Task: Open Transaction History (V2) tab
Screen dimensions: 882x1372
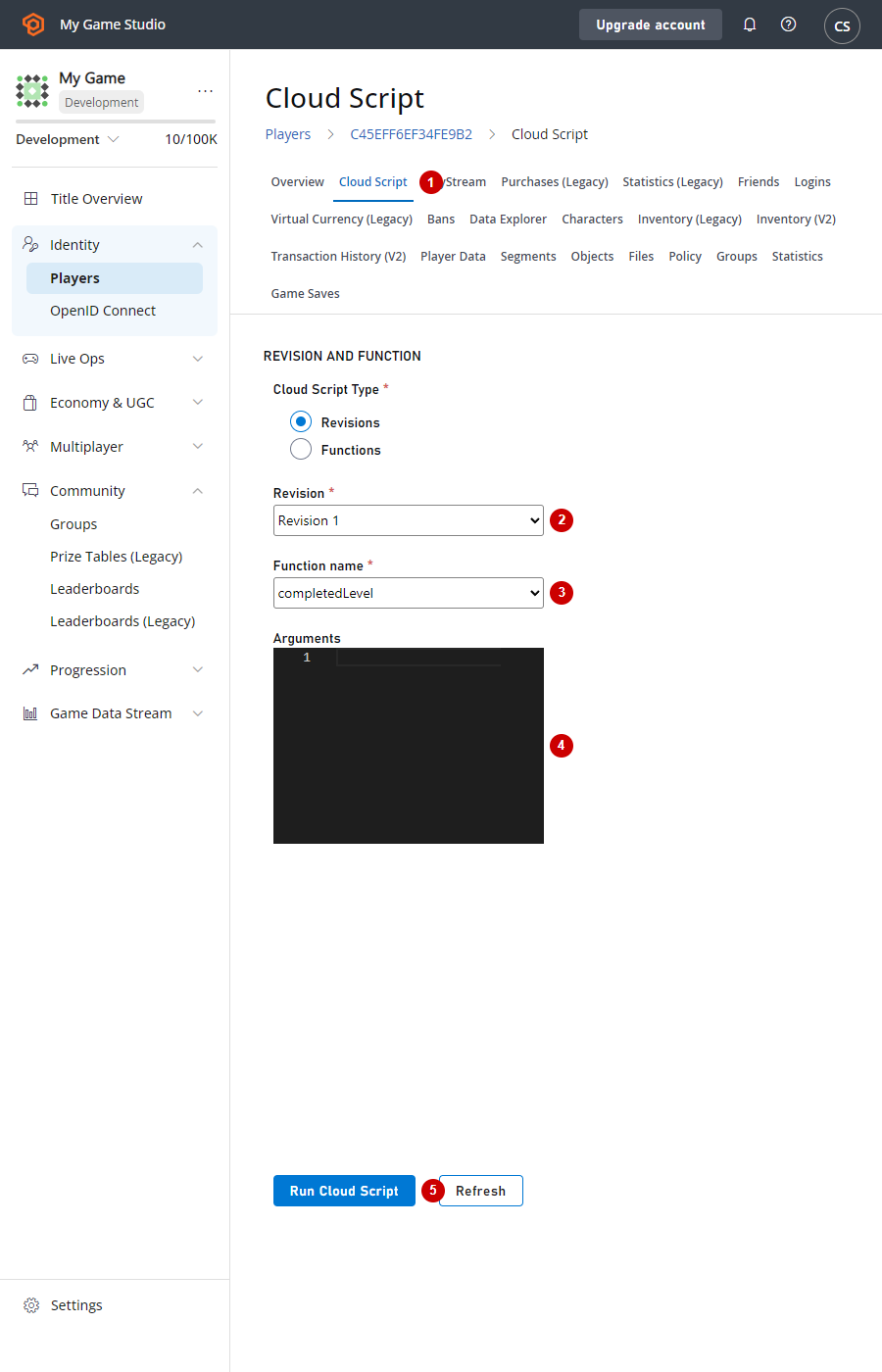Action: click(339, 257)
